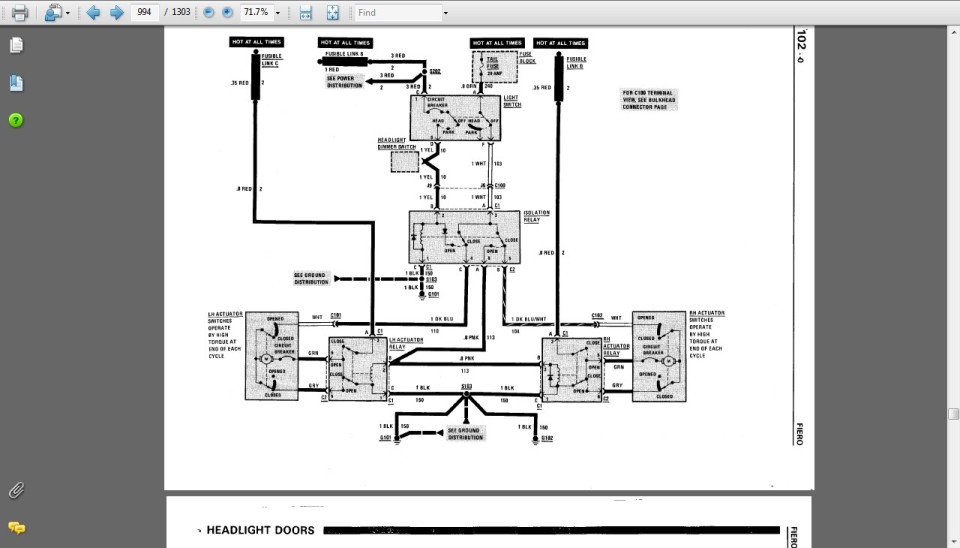
Task: Click the ISOLATION RELAY label in the diagram
Action: [x=536, y=216]
